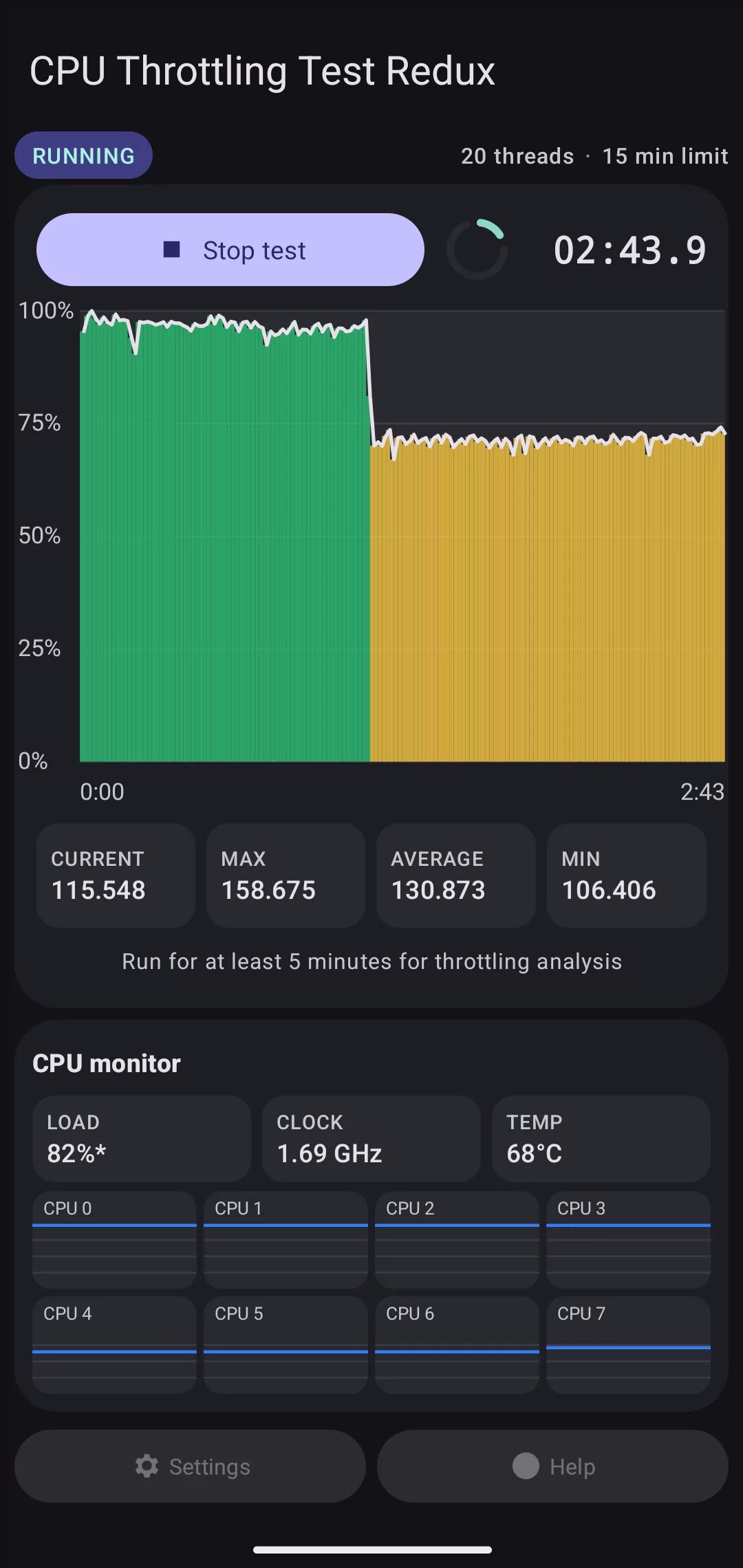743x1568 pixels.
Task: Open the CPU 7 core graph
Action: tap(628, 1344)
